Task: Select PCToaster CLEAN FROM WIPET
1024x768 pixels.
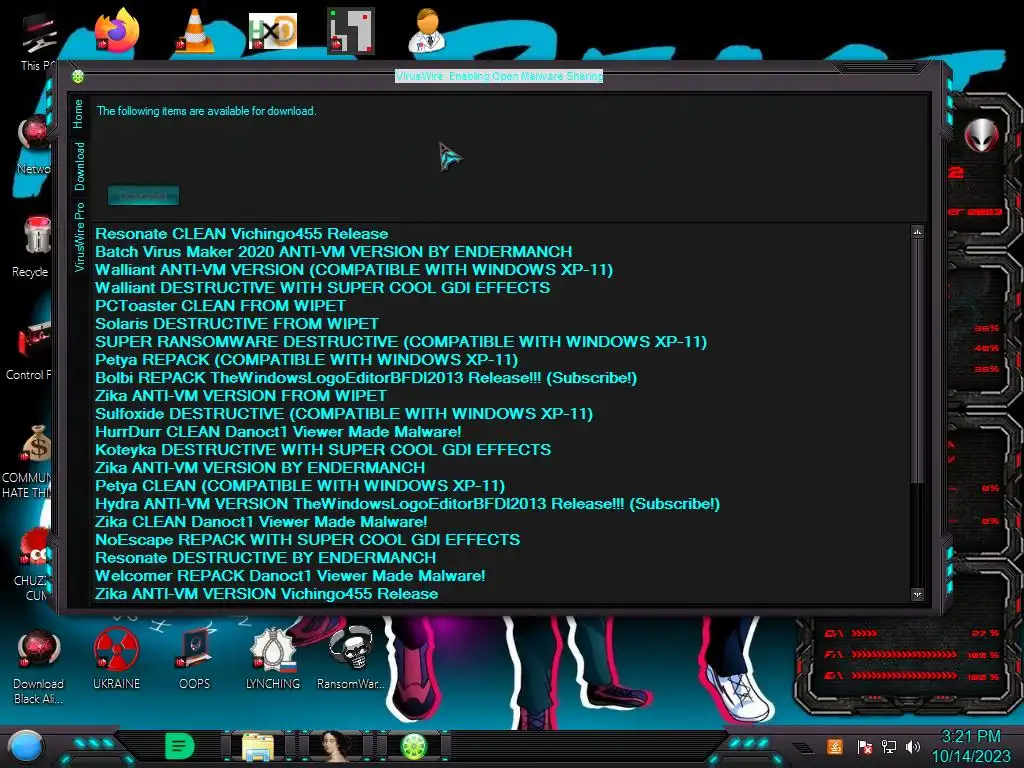Action: pos(220,306)
